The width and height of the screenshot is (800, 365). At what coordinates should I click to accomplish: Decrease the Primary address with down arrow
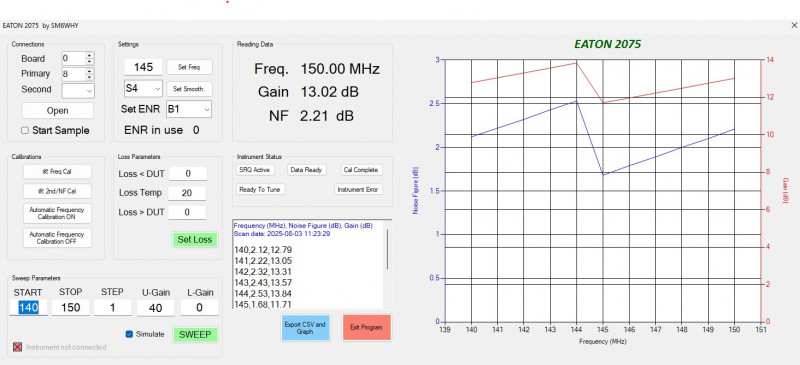pos(90,78)
